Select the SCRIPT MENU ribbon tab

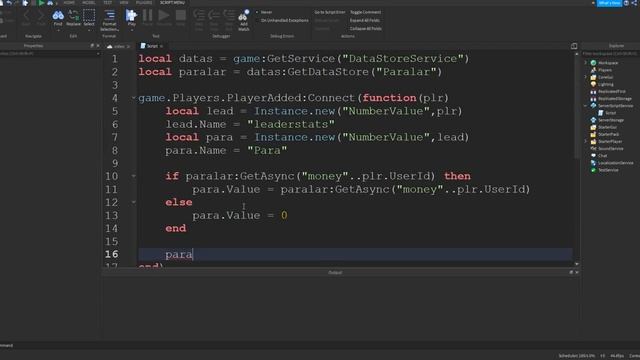coord(172,2)
